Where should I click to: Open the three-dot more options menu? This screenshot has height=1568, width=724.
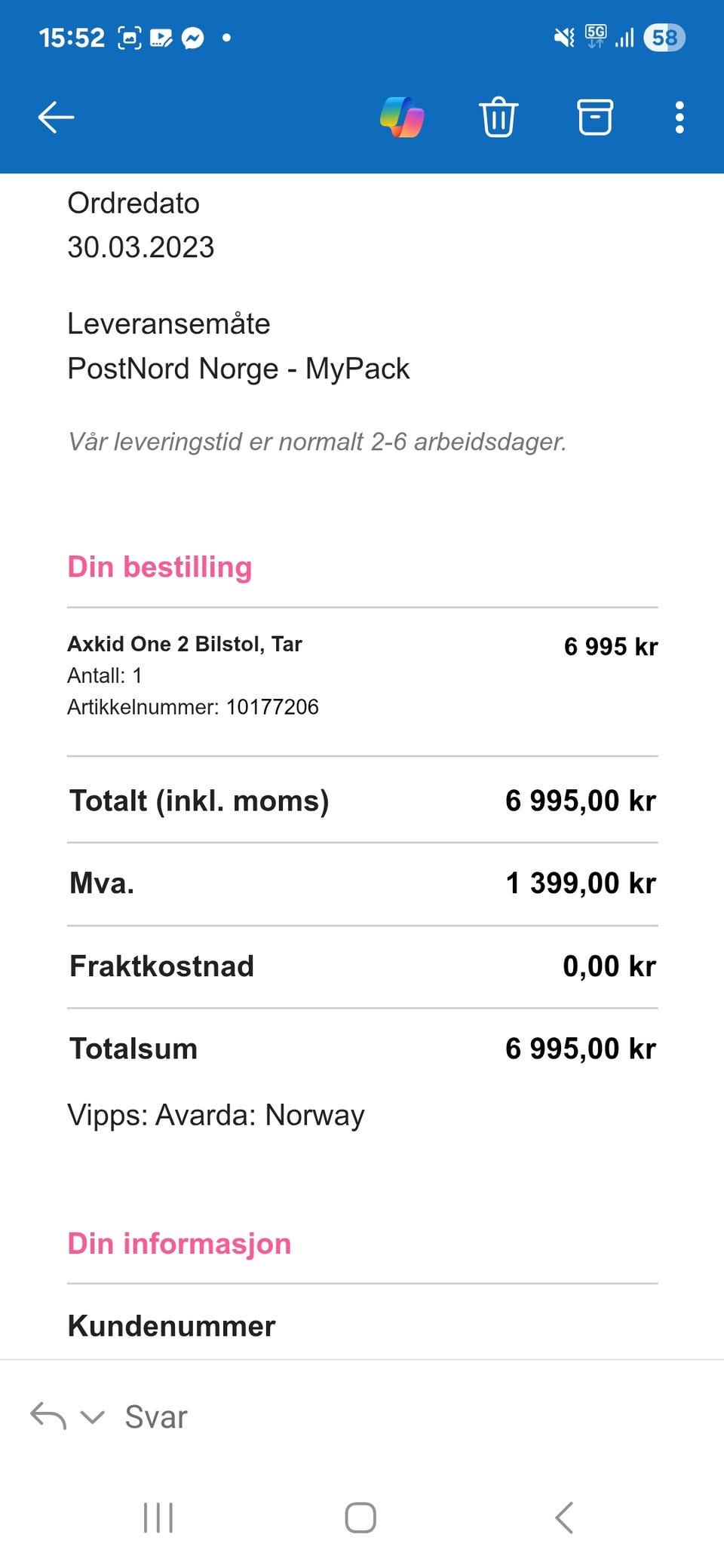(x=680, y=118)
